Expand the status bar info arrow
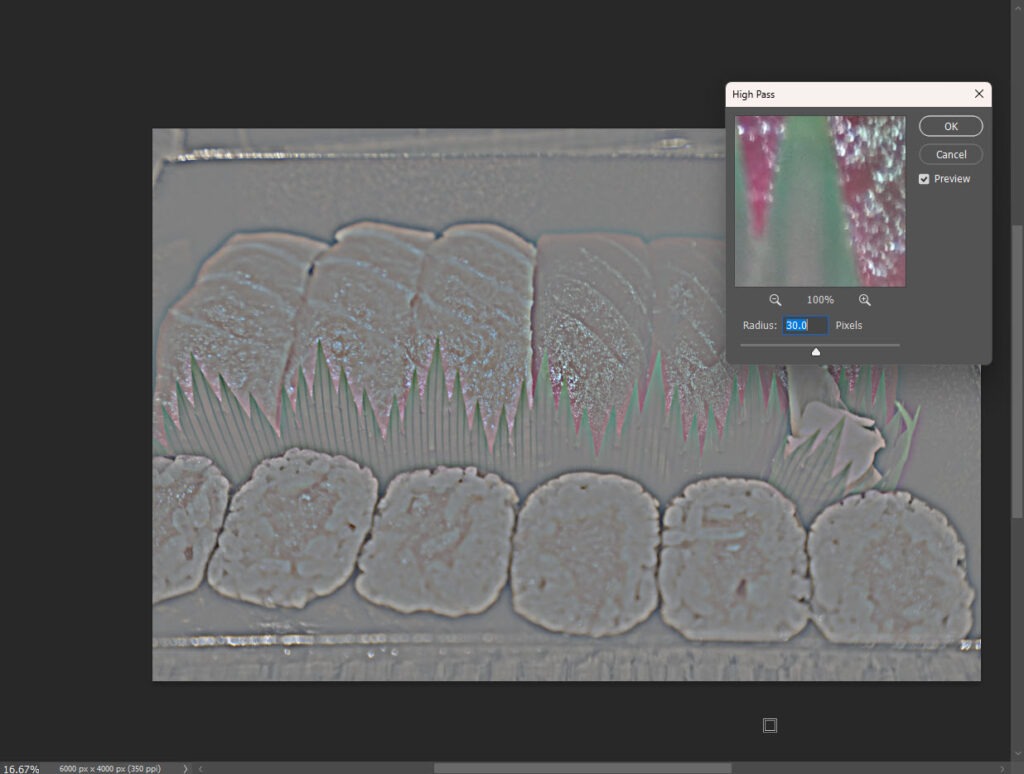This screenshot has height=774, width=1024. pyautogui.click(x=185, y=768)
